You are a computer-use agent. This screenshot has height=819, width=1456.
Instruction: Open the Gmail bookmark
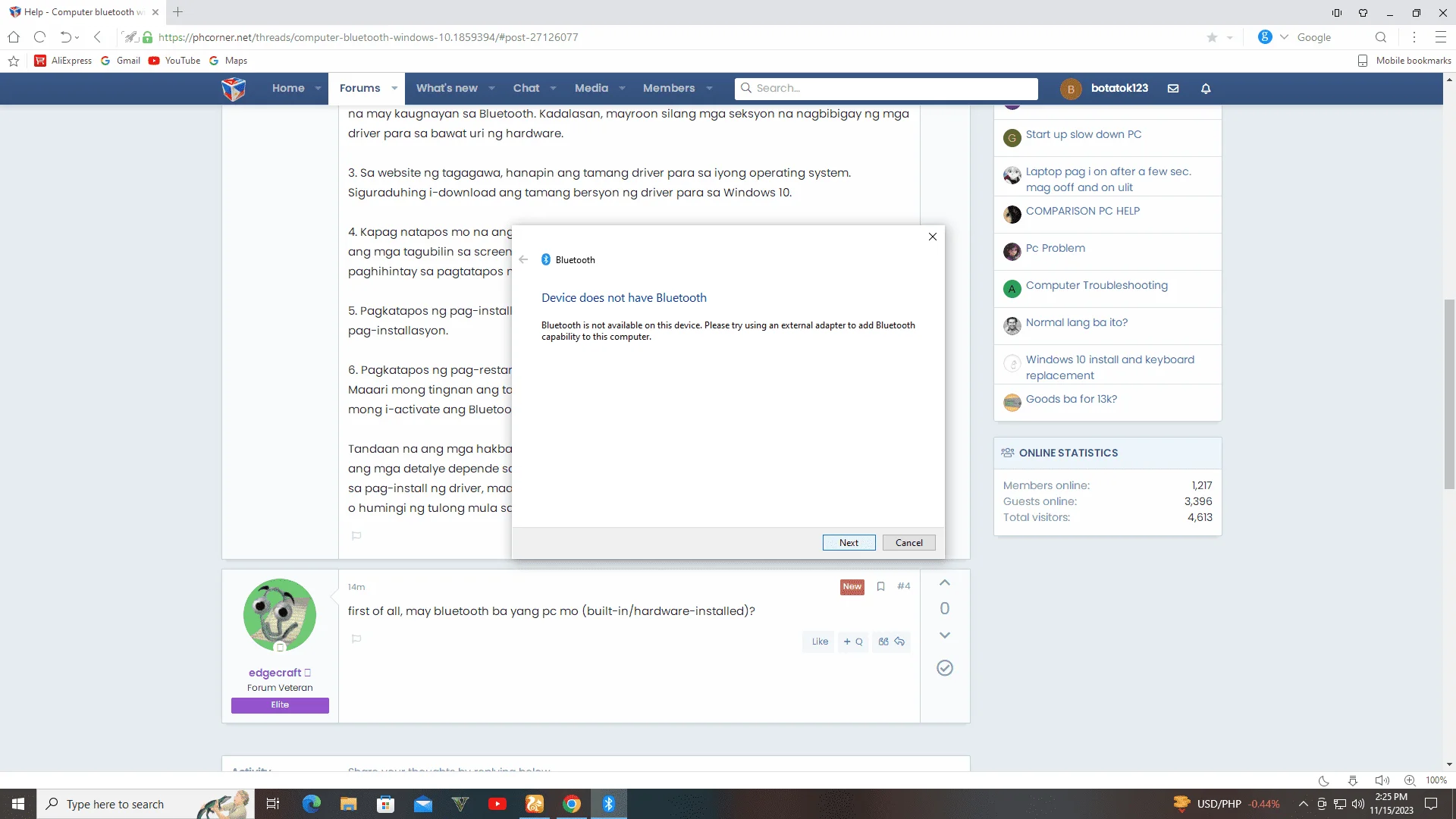121,61
